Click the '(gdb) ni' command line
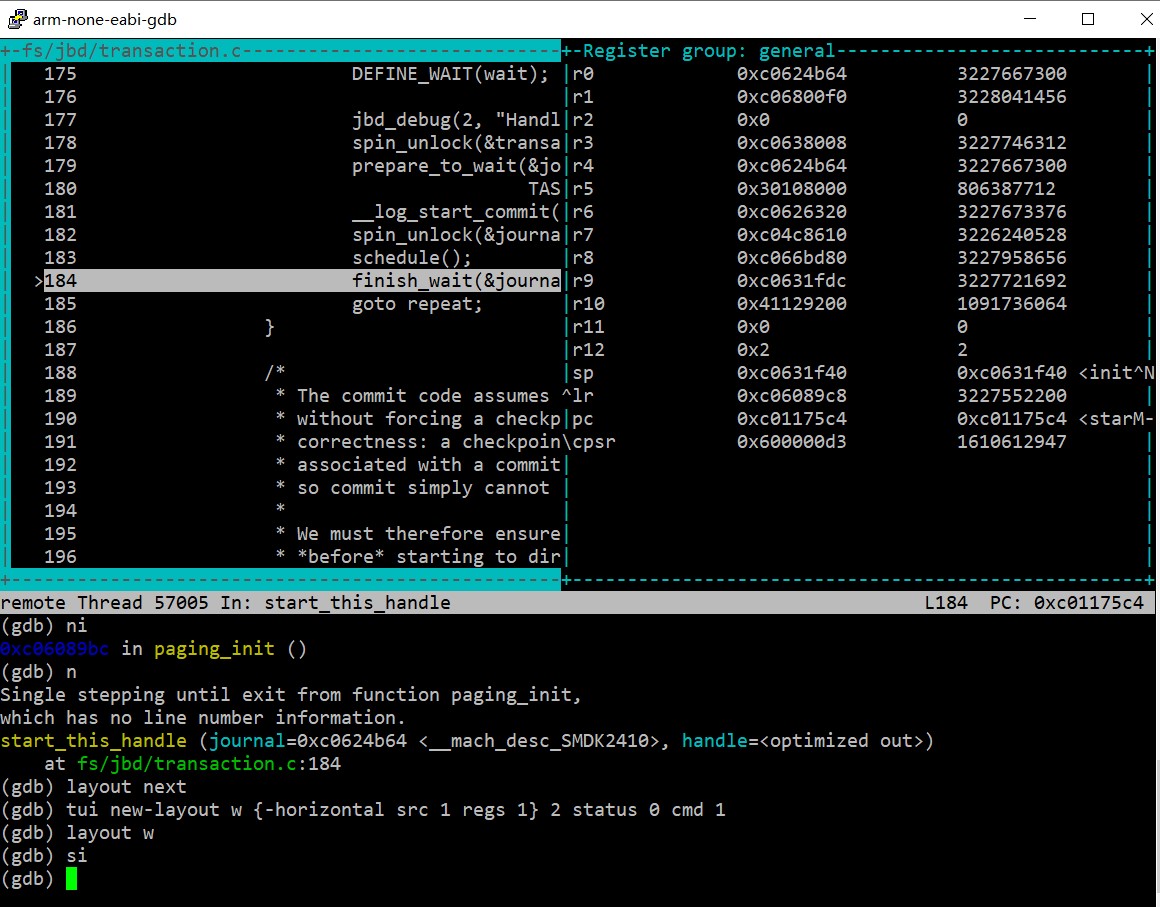The height and width of the screenshot is (907, 1160). tap(44, 625)
